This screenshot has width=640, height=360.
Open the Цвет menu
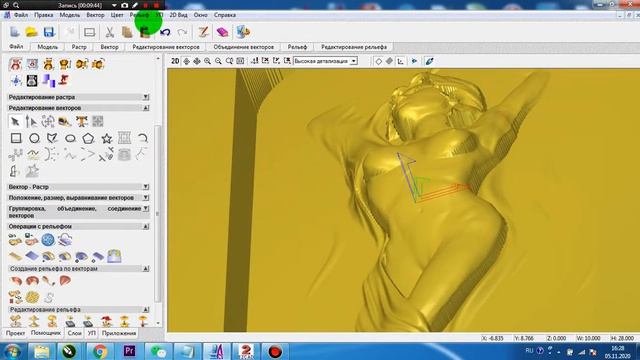[117, 15]
